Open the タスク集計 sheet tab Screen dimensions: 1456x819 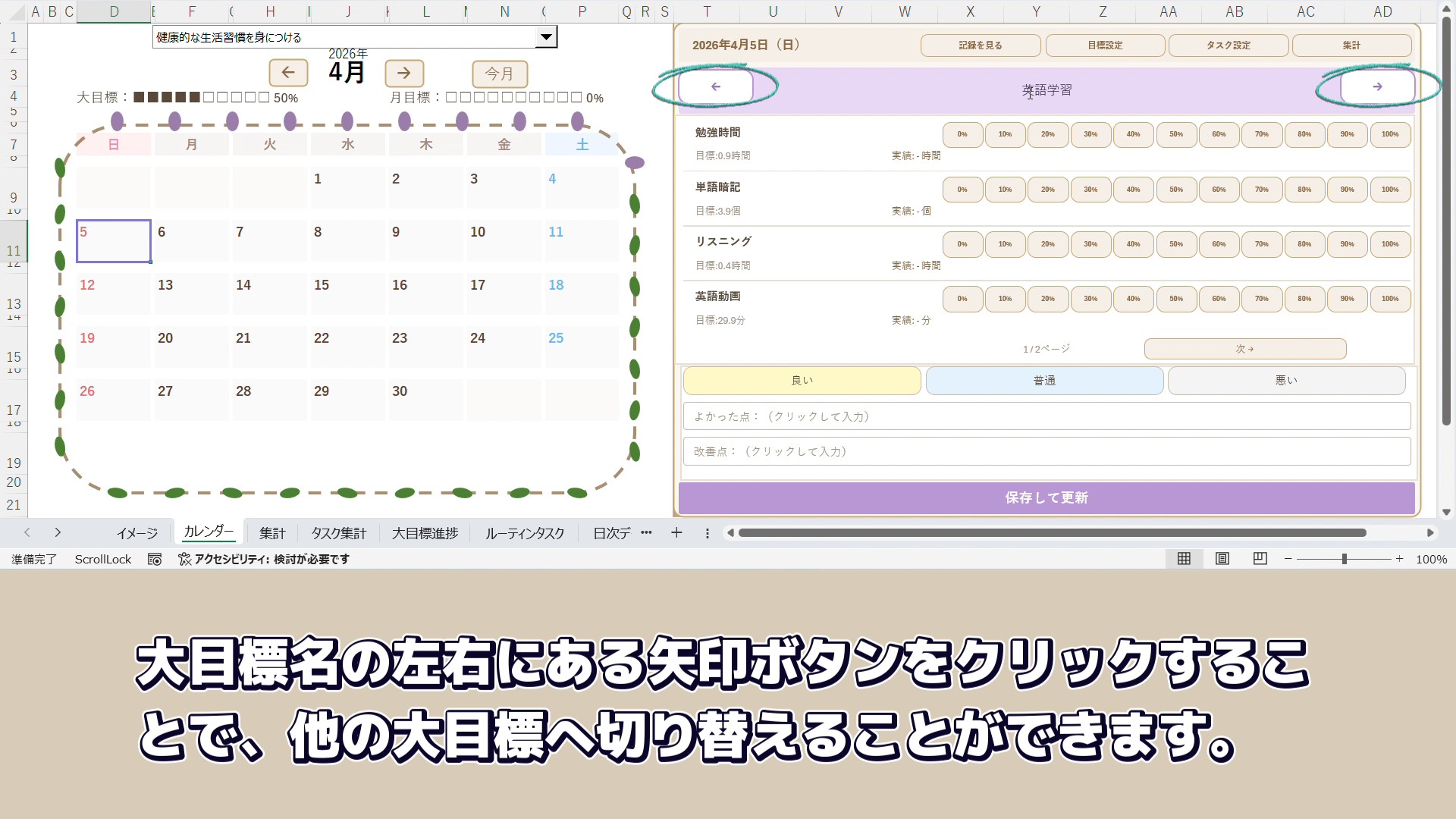[338, 533]
